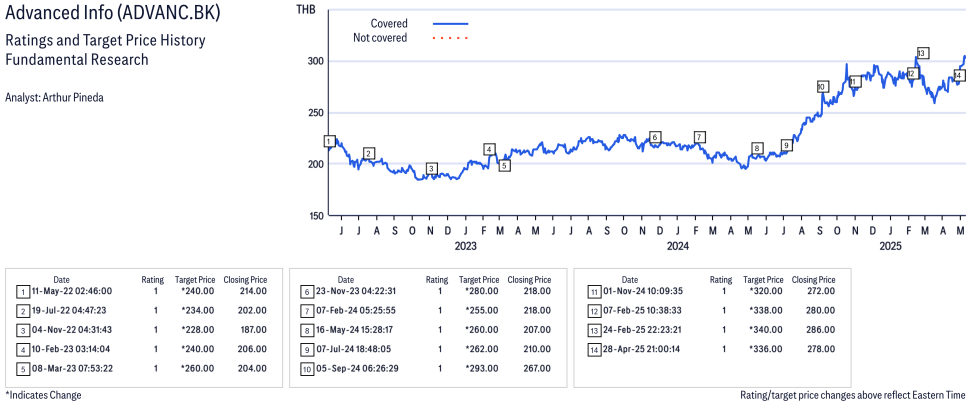Click chart marker 10 near September 2024

coord(822,86)
